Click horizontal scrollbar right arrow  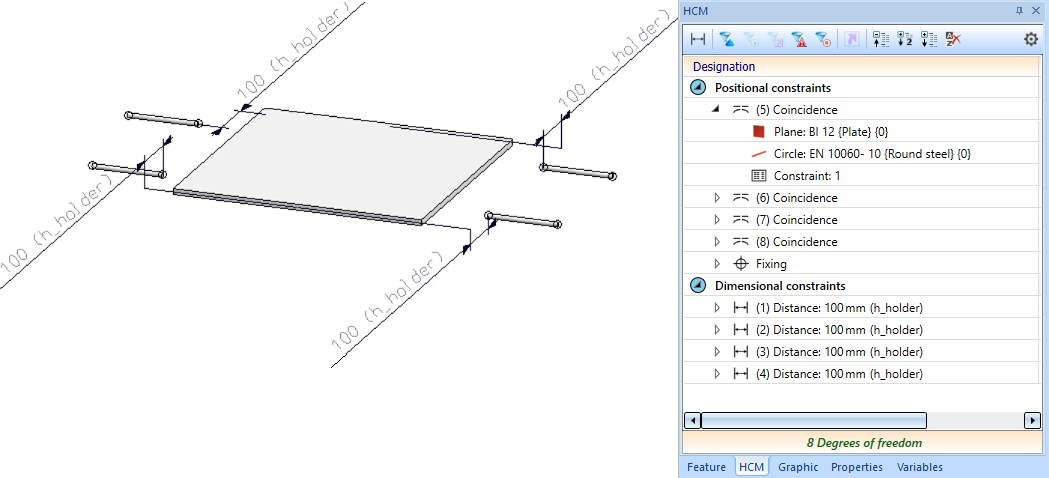[x=1032, y=420]
